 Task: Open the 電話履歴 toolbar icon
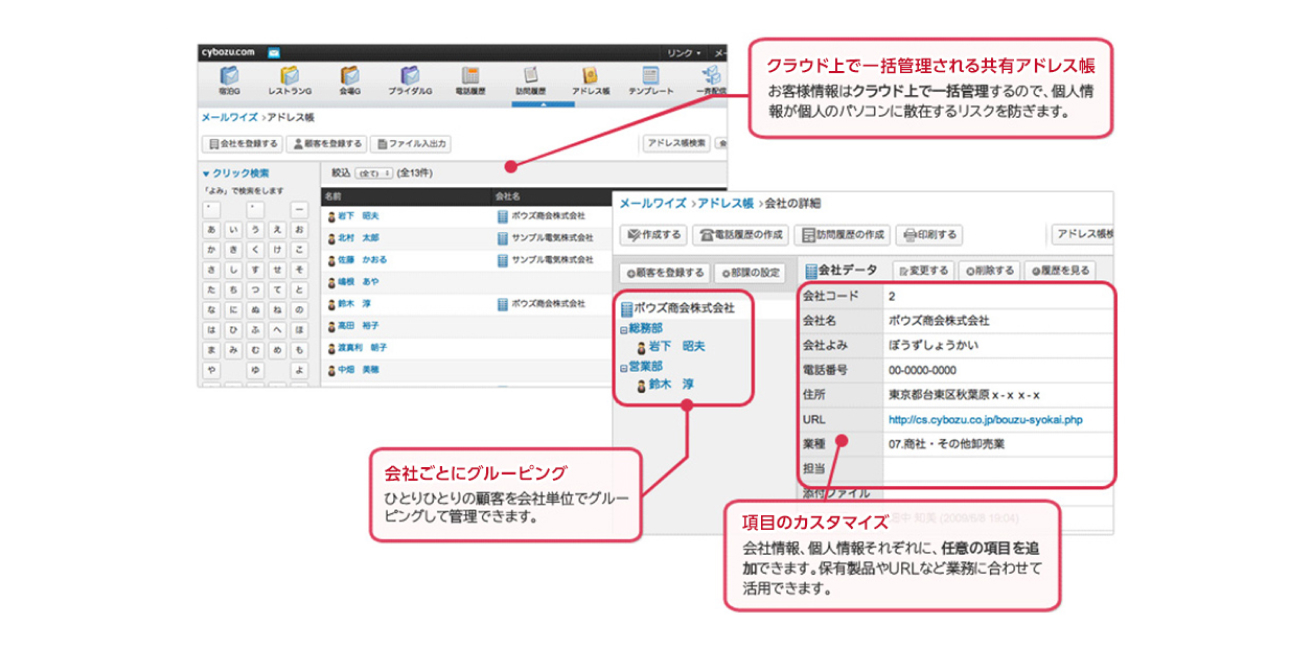click(x=469, y=82)
